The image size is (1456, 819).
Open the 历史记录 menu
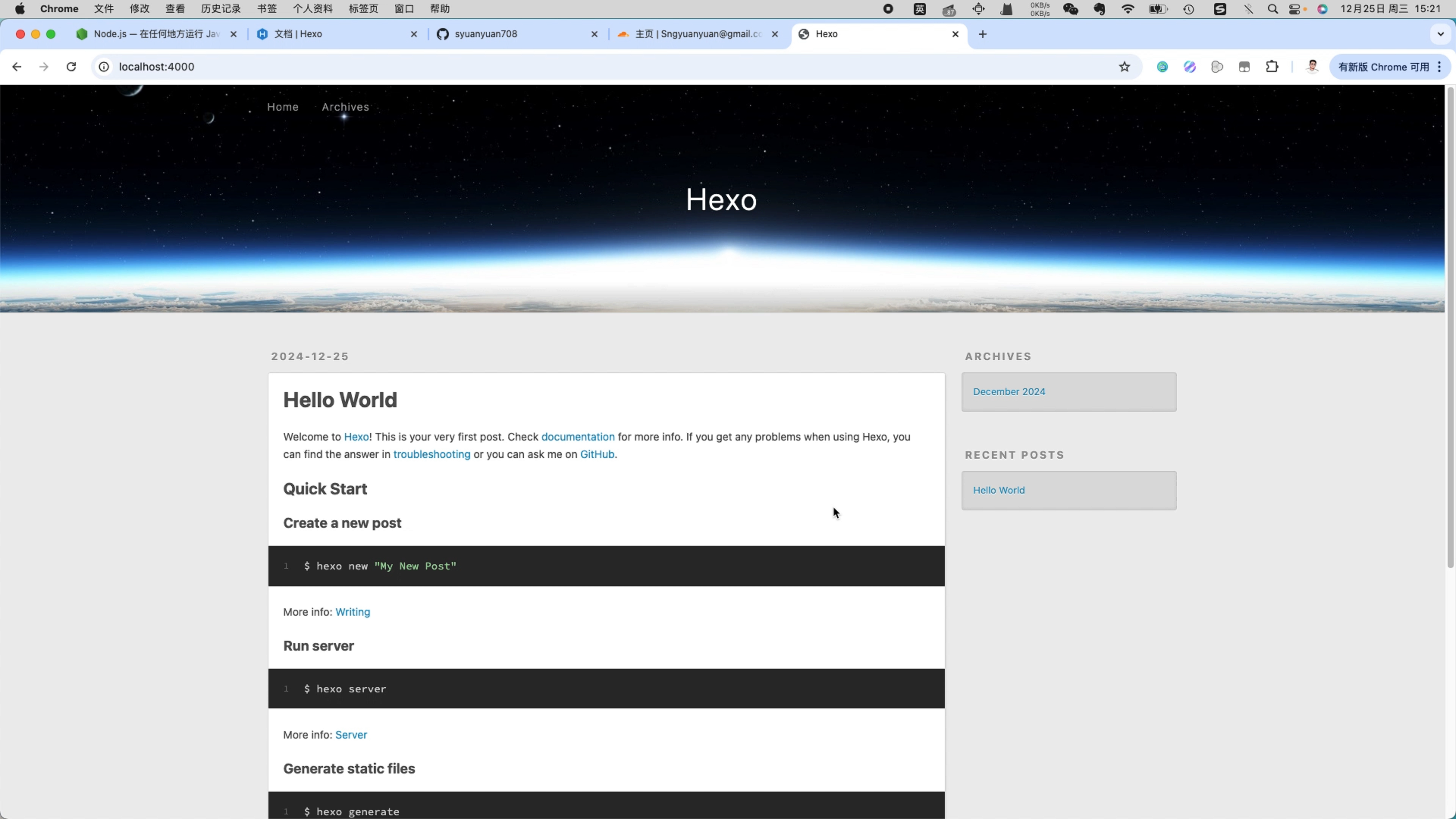(x=220, y=8)
